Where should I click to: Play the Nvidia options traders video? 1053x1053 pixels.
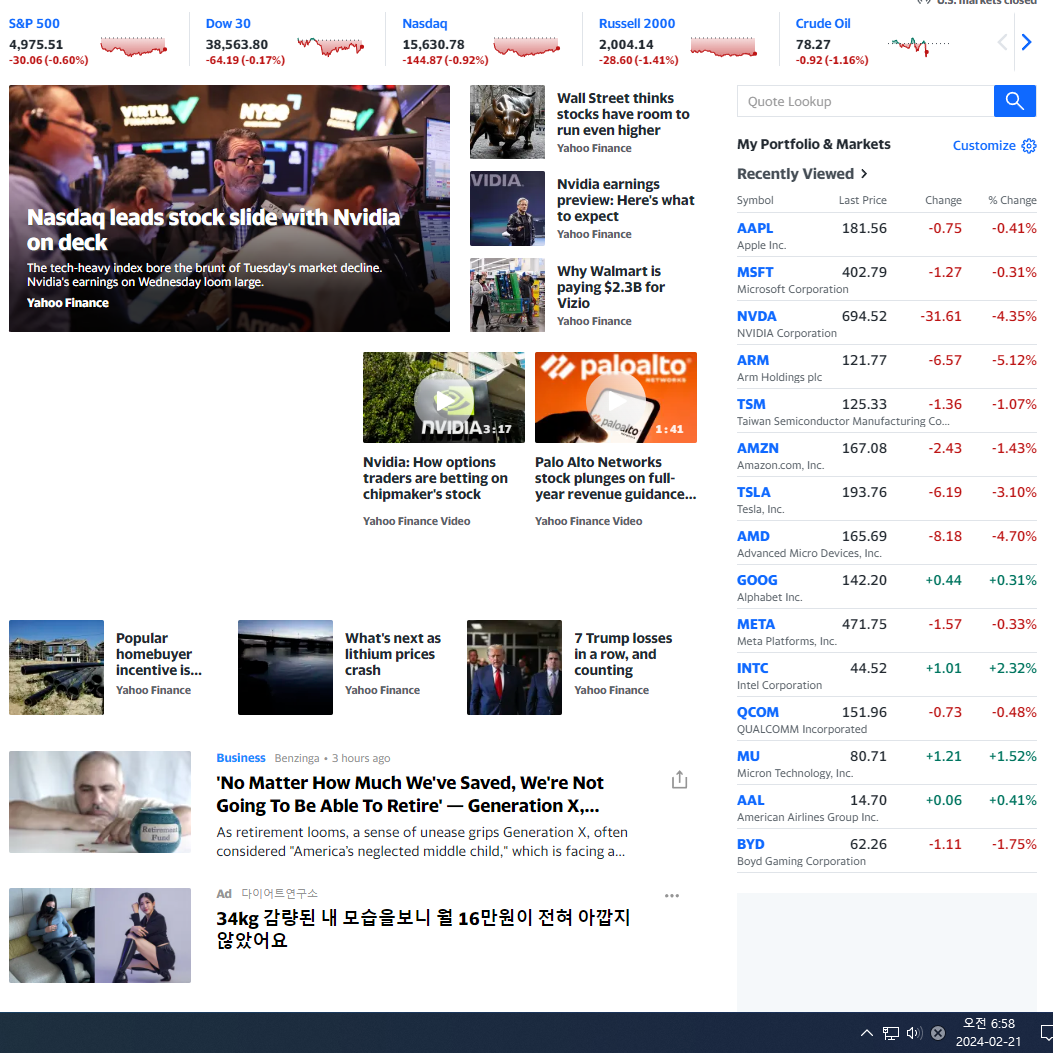444,401
